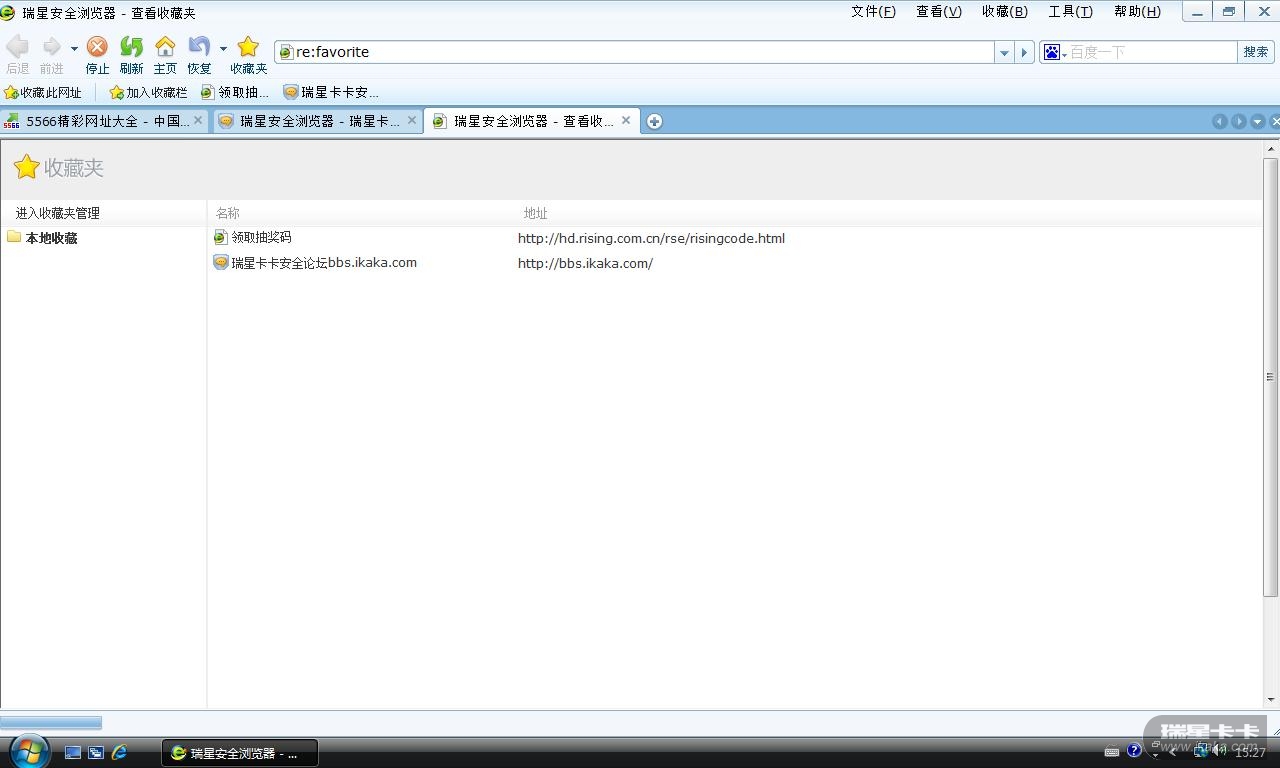Click the 后退 back arrow icon
1280x768 pixels.
(17, 47)
